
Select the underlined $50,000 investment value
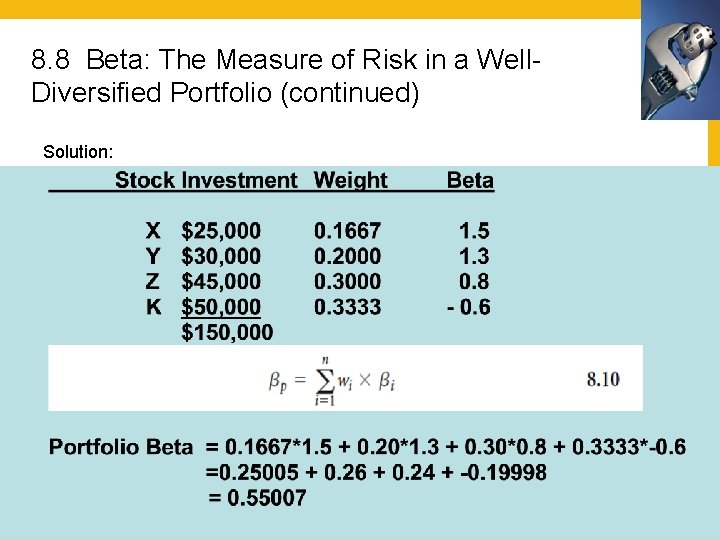(x=221, y=307)
